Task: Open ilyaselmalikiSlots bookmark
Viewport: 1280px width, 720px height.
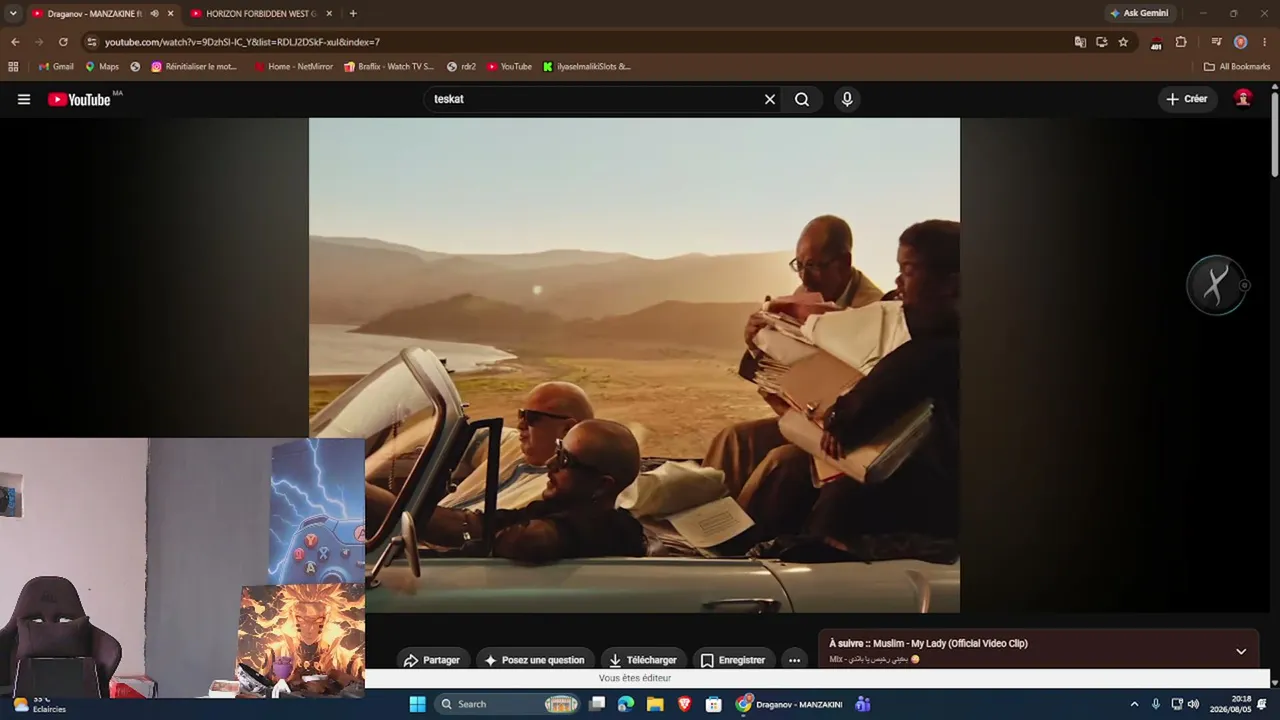Action: pos(587,67)
